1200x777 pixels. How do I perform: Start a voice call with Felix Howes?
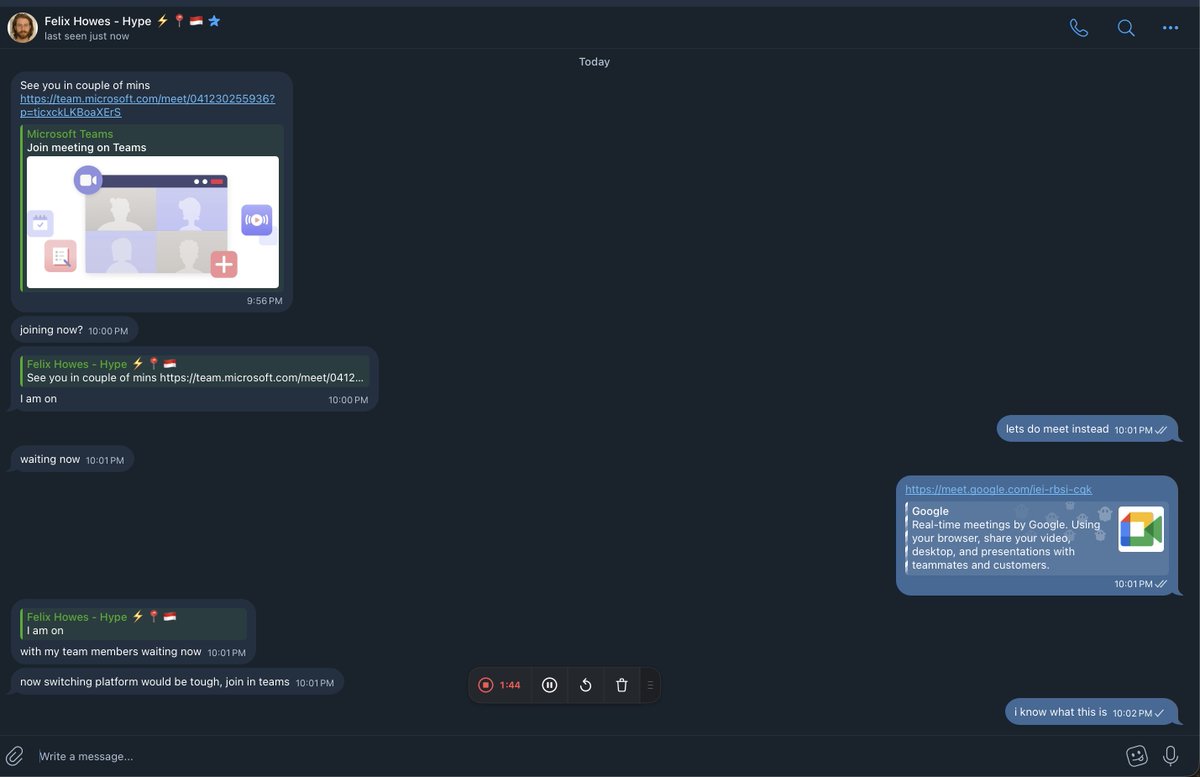(x=1079, y=28)
